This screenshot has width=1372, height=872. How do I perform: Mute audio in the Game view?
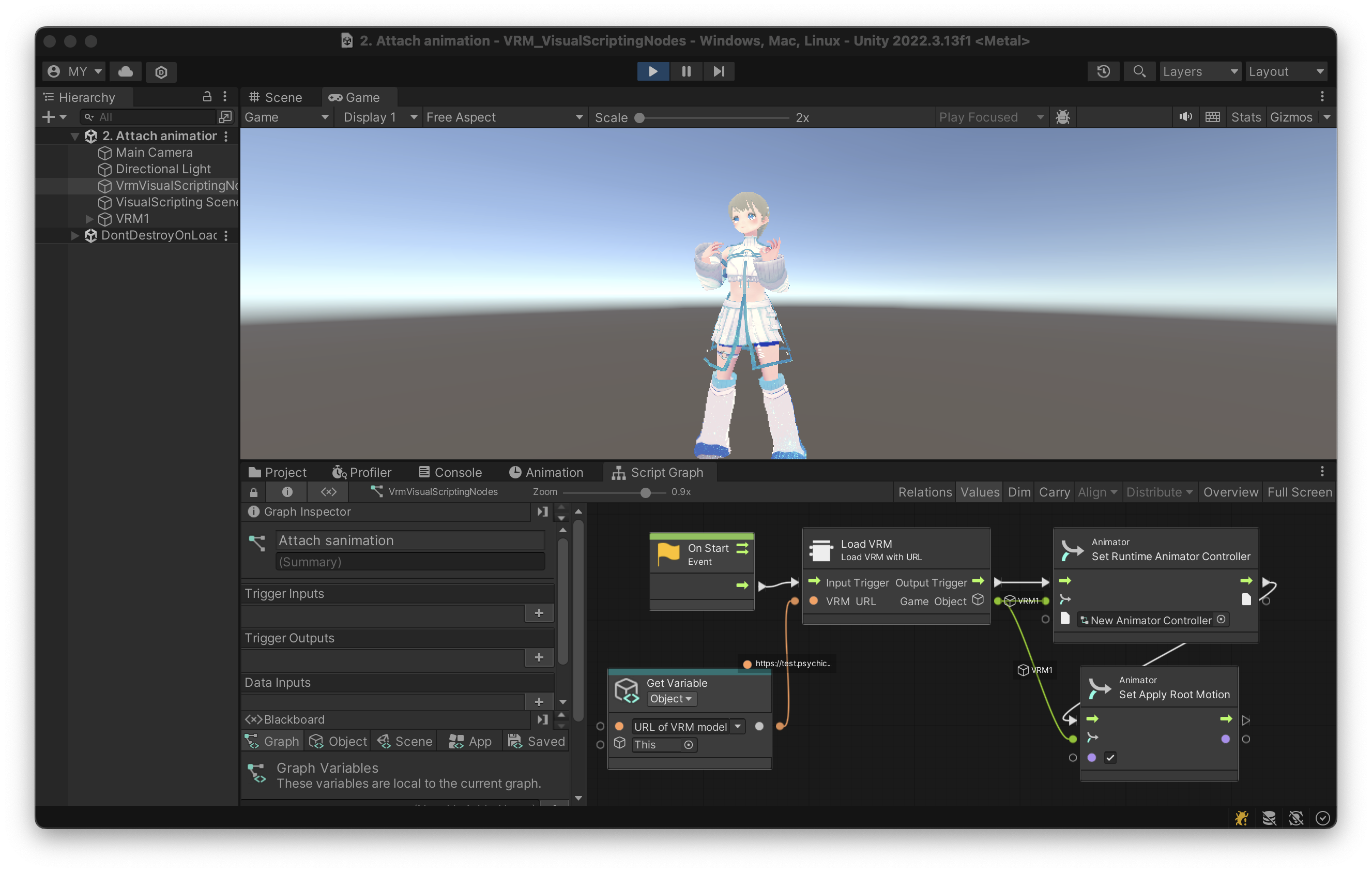pyautogui.click(x=1186, y=117)
